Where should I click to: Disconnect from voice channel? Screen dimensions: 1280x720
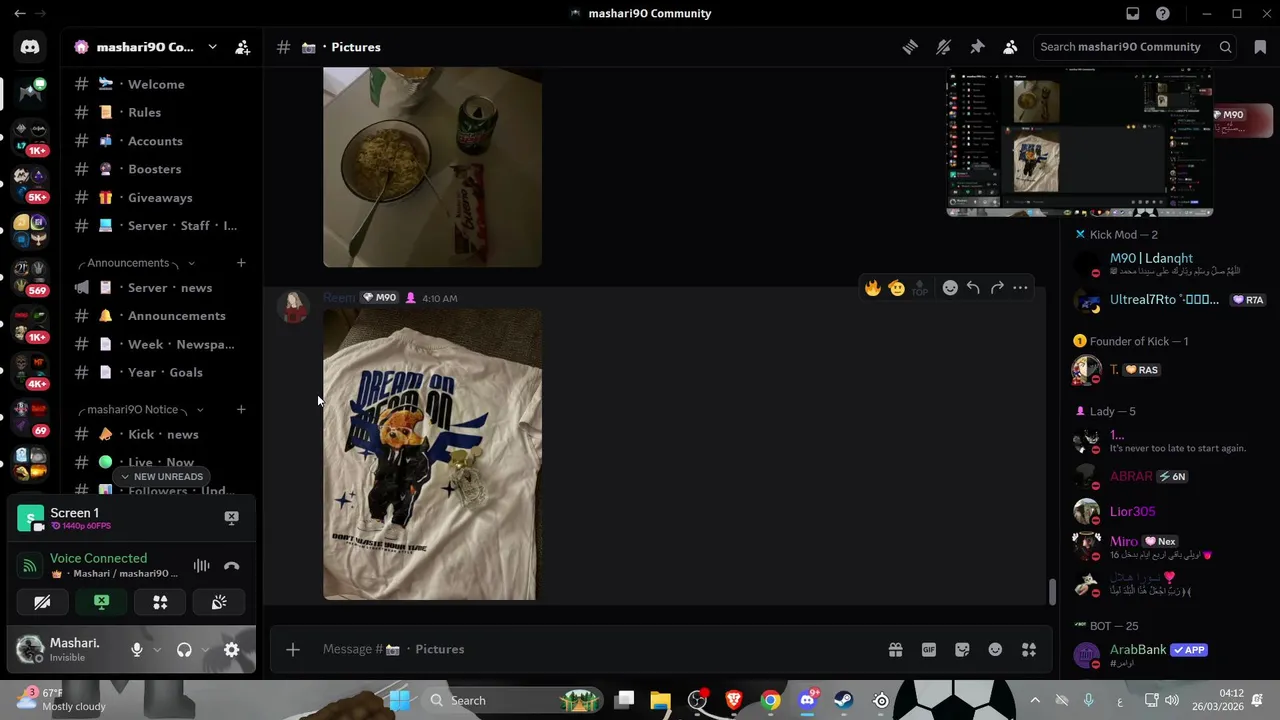232,566
